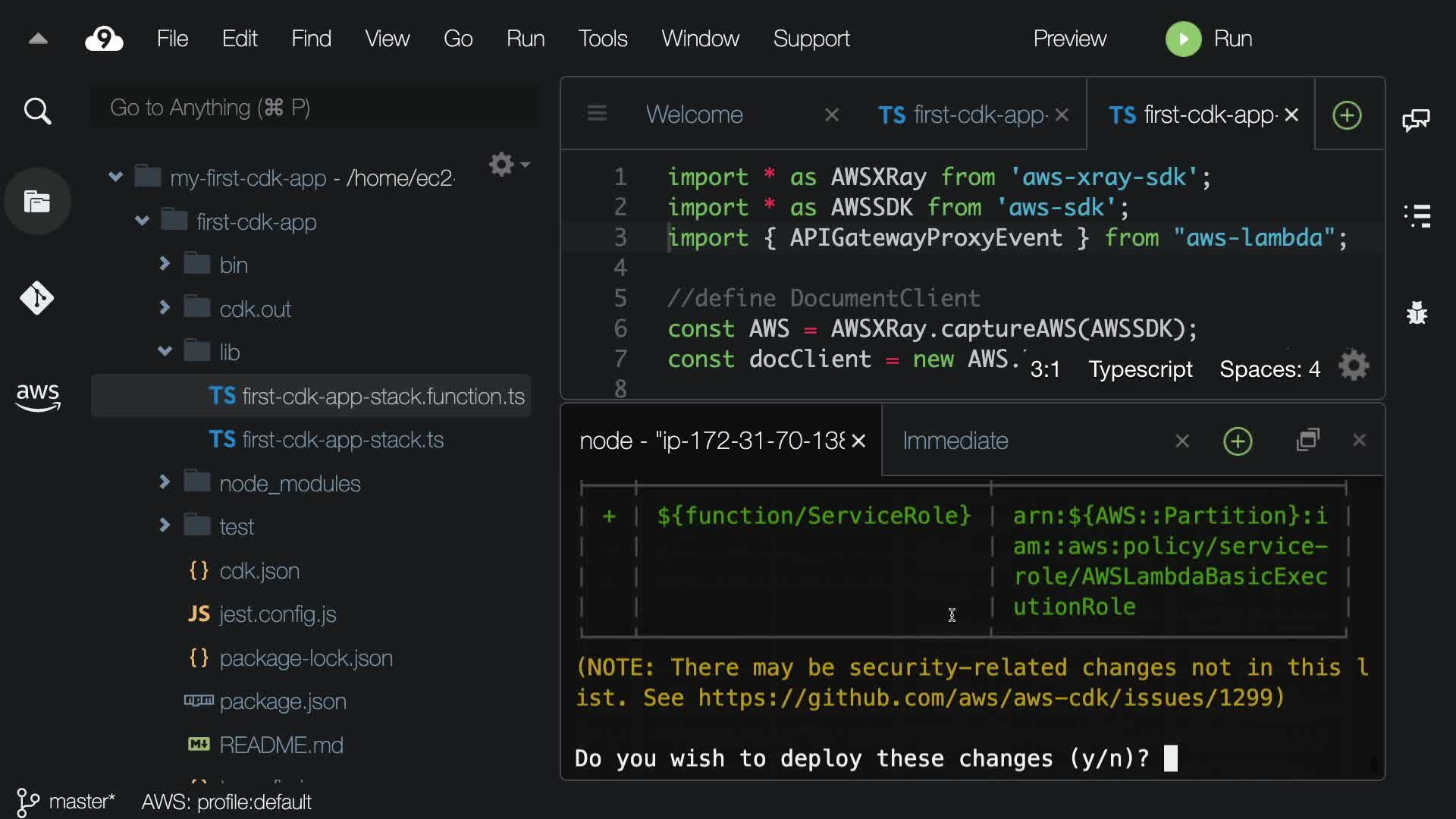Open the Outline panel icon
The width and height of the screenshot is (1456, 819).
click(1417, 215)
